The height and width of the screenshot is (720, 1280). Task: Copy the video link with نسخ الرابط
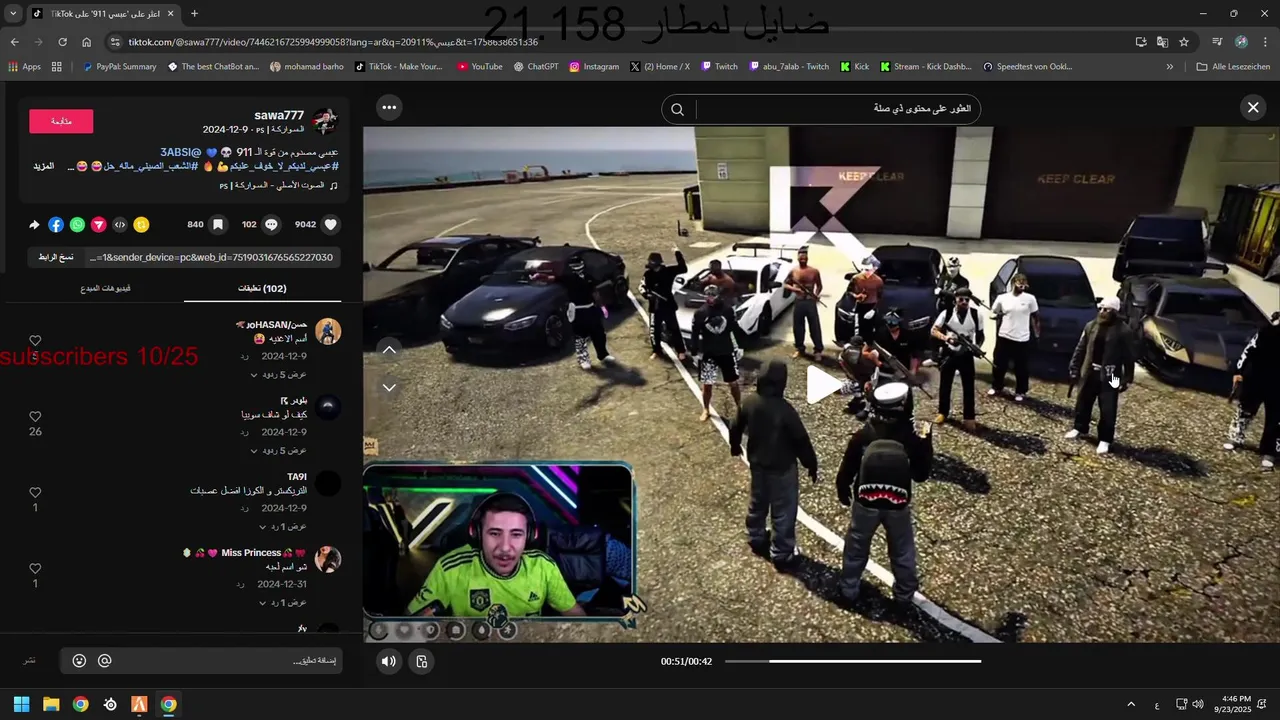pyautogui.click(x=56, y=257)
